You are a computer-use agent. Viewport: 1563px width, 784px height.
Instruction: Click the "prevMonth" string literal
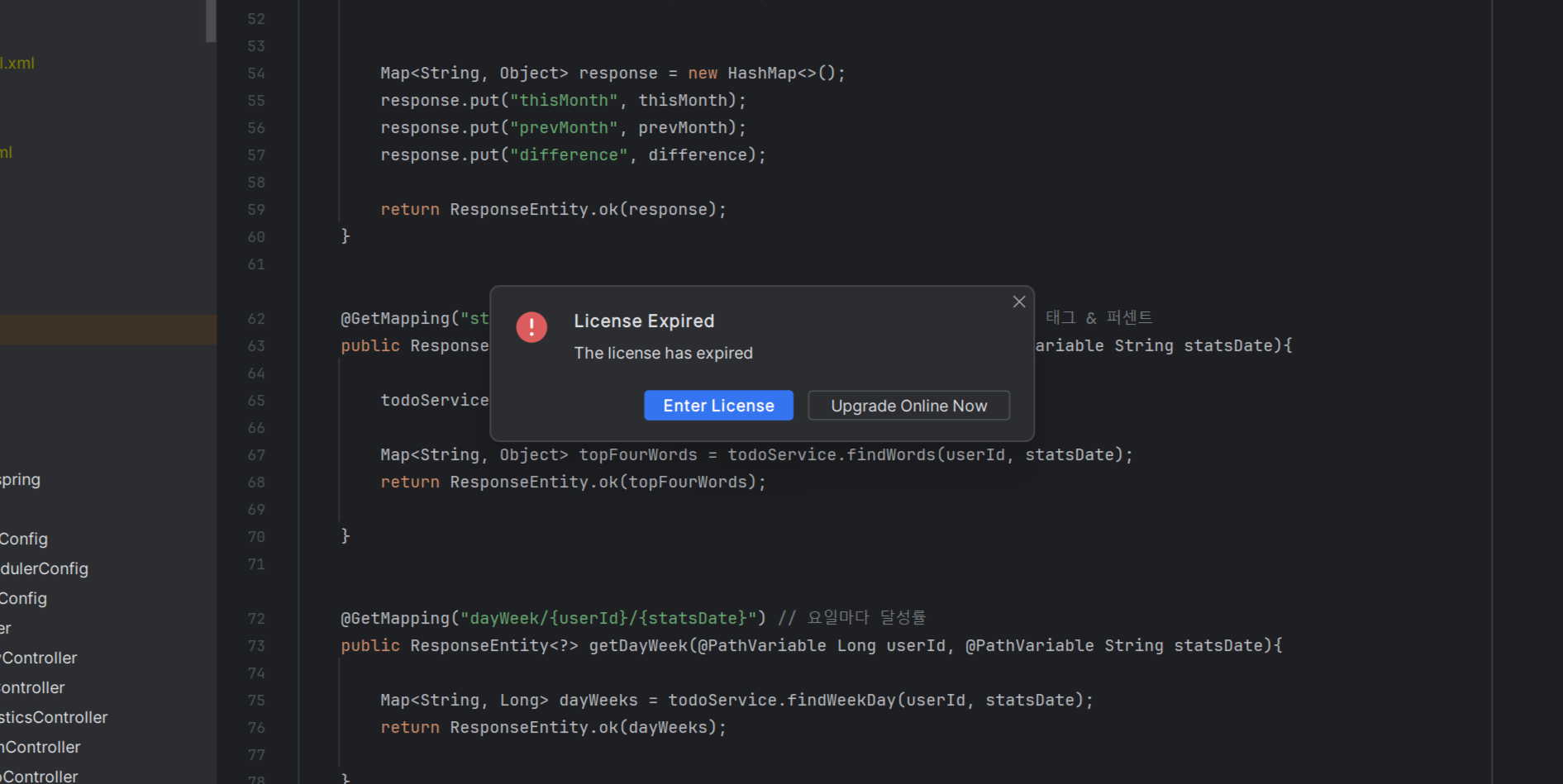(564, 128)
